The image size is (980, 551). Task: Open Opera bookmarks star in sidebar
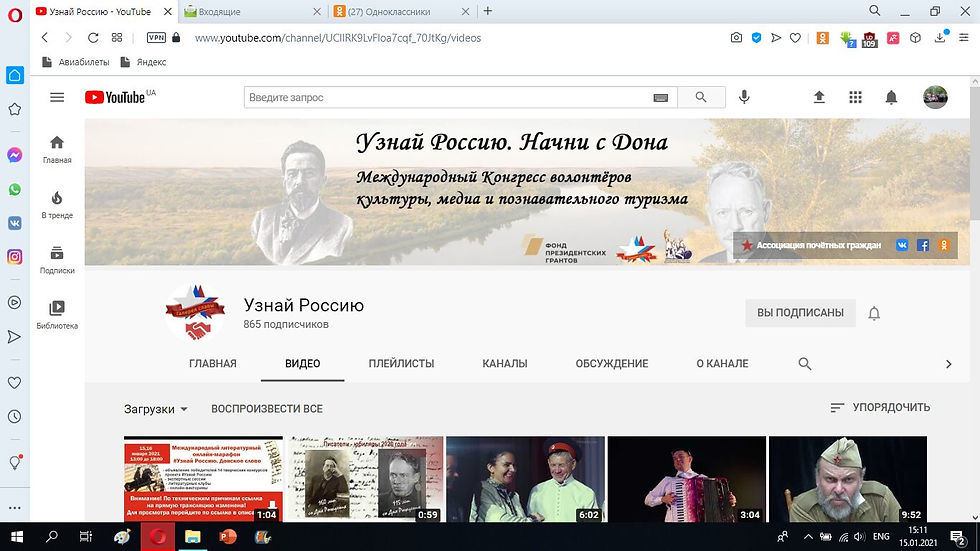pyautogui.click(x=14, y=109)
